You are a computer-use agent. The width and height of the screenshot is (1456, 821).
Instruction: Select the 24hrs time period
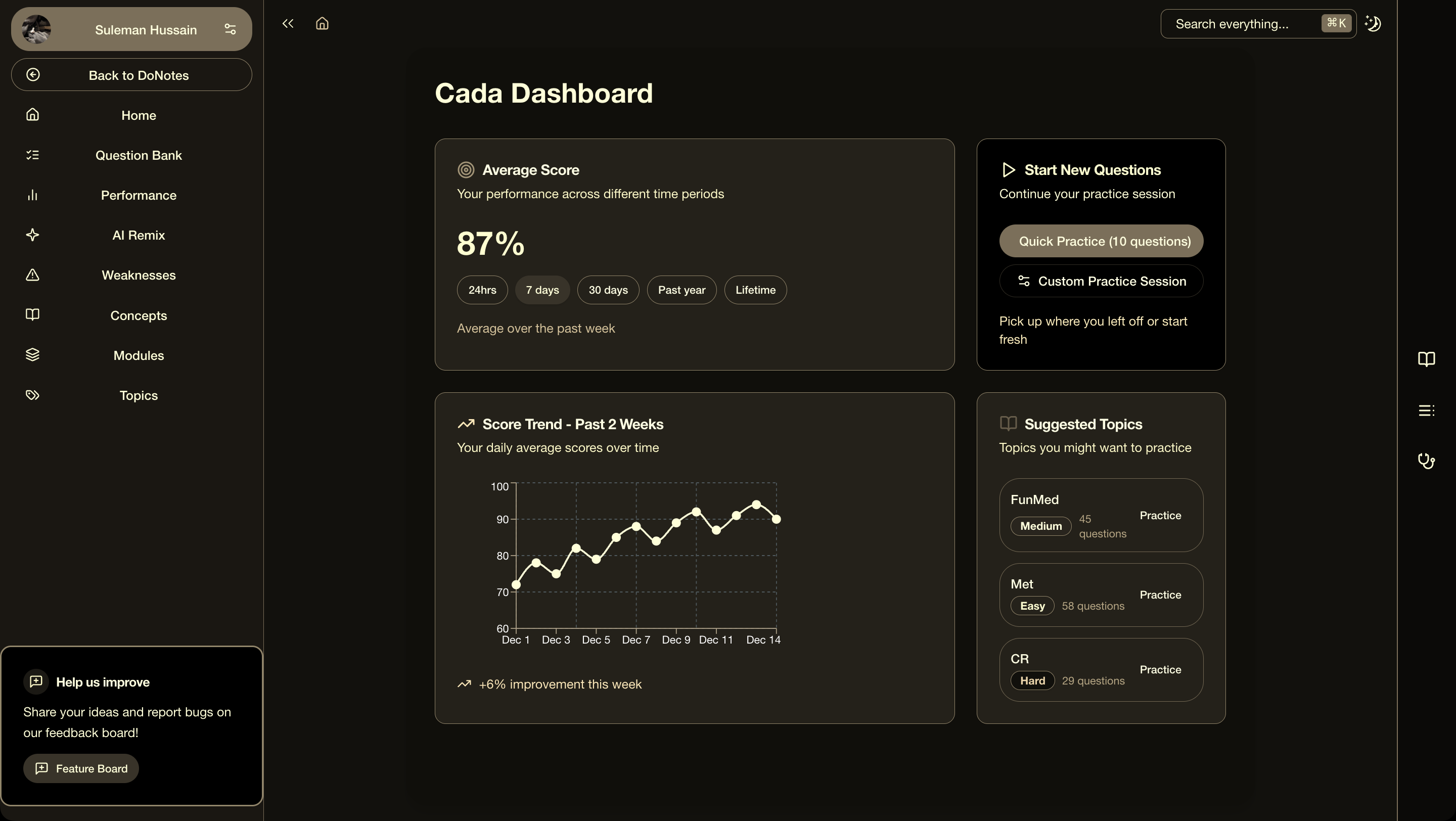tap(482, 290)
